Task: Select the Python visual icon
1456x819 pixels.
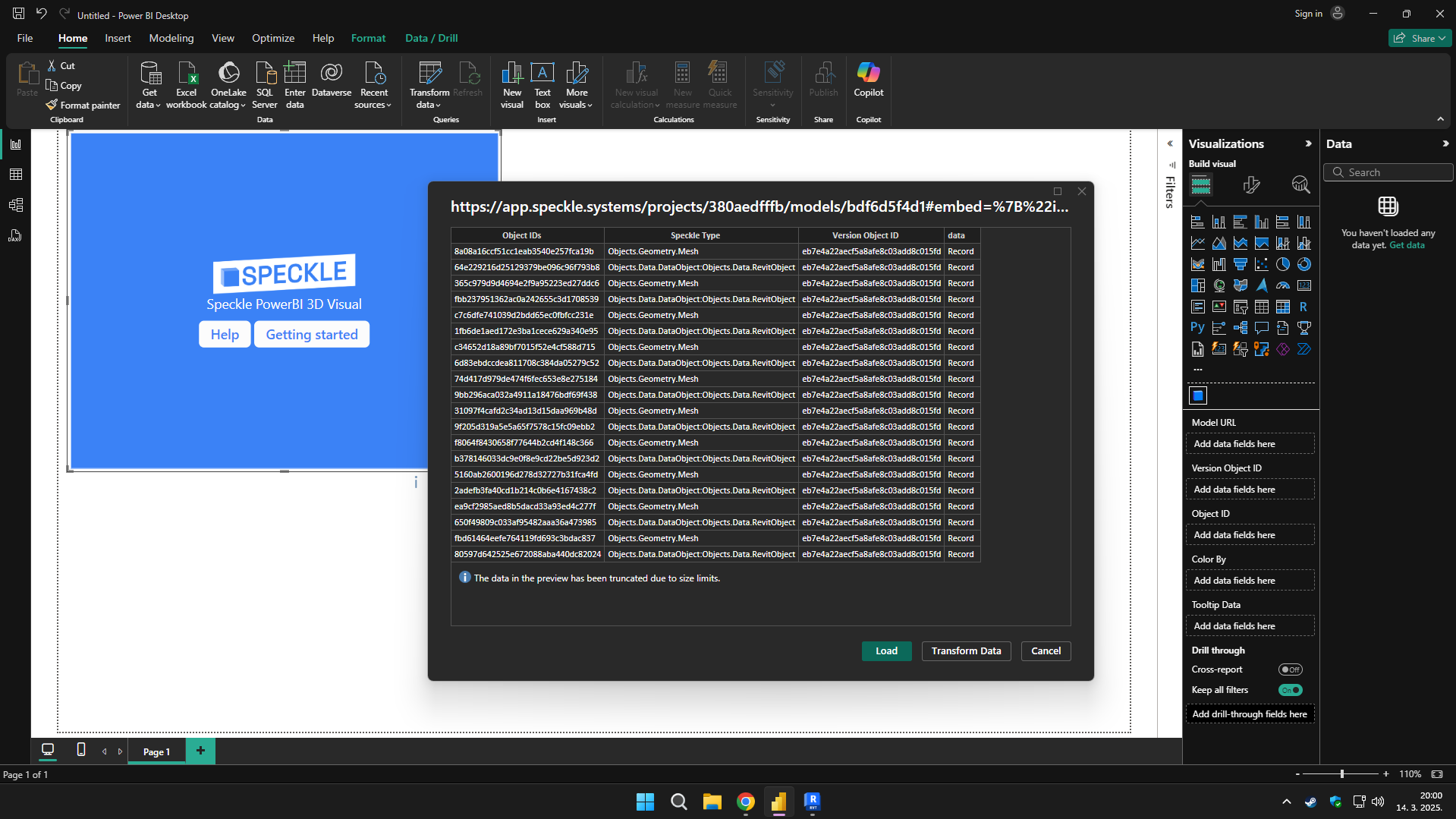Action: [x=1197, y=328]
